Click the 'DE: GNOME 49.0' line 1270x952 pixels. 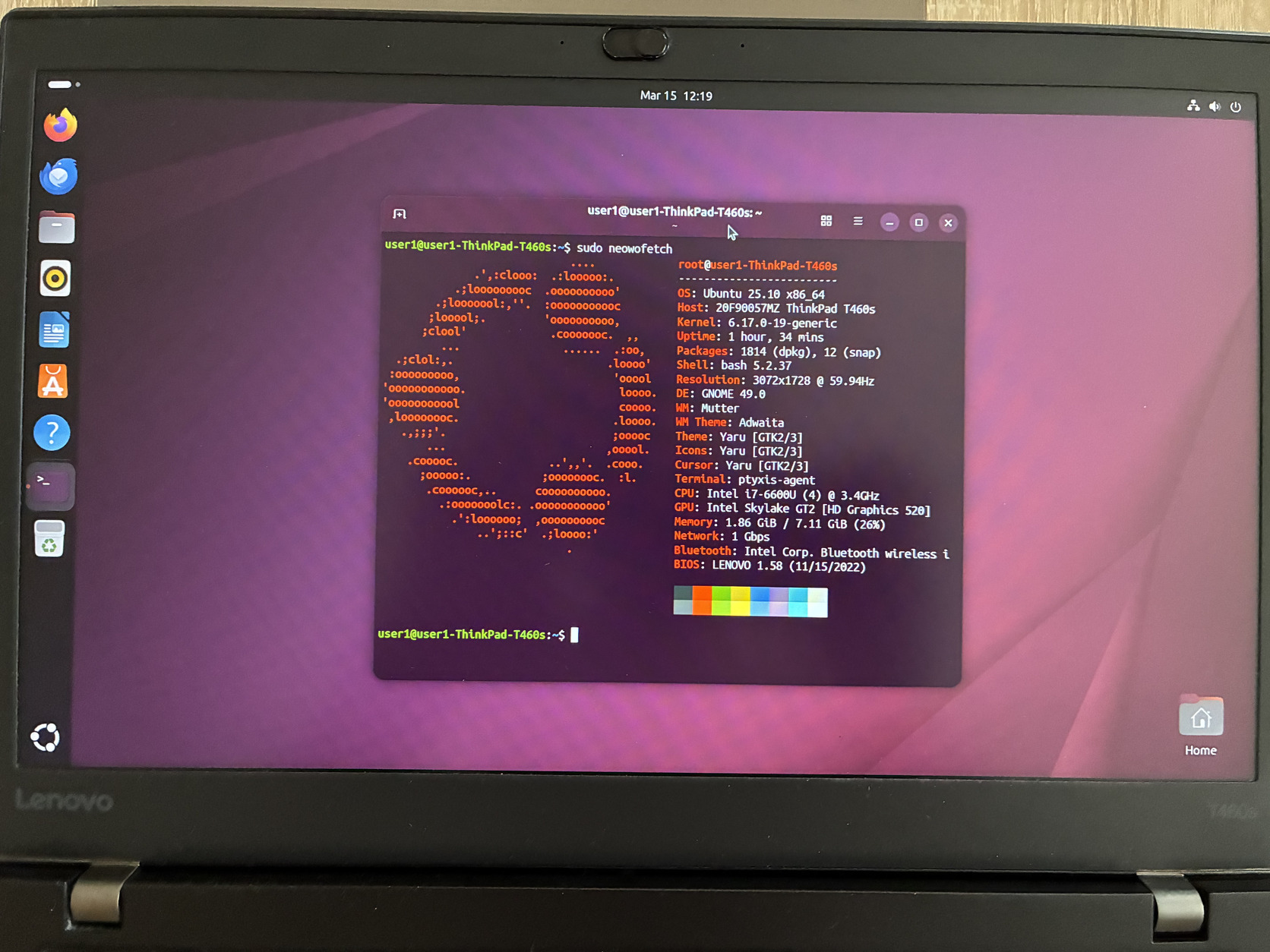coord(720,394)
